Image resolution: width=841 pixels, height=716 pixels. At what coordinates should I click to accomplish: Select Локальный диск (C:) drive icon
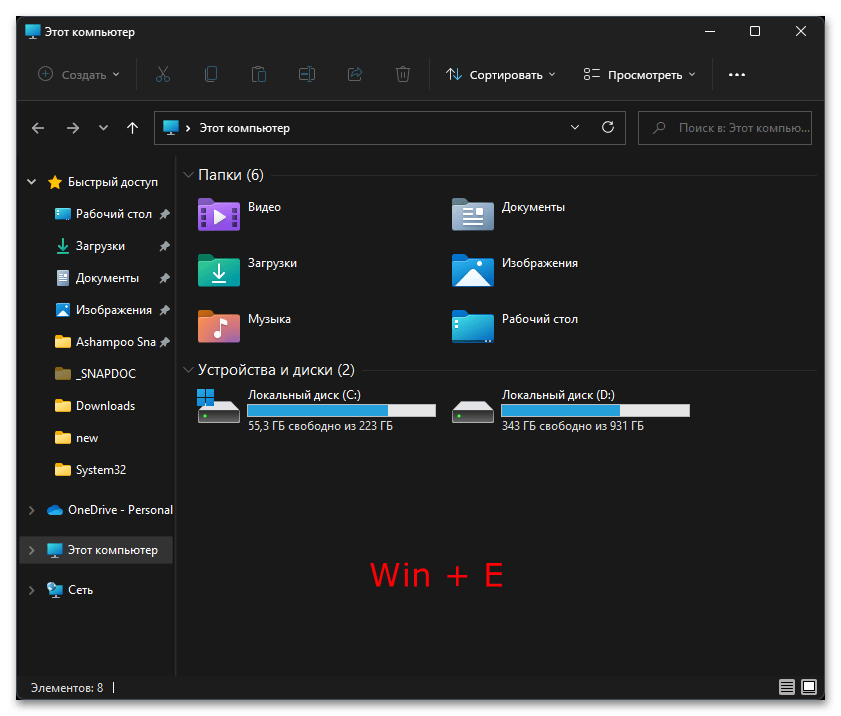[218, 407]
